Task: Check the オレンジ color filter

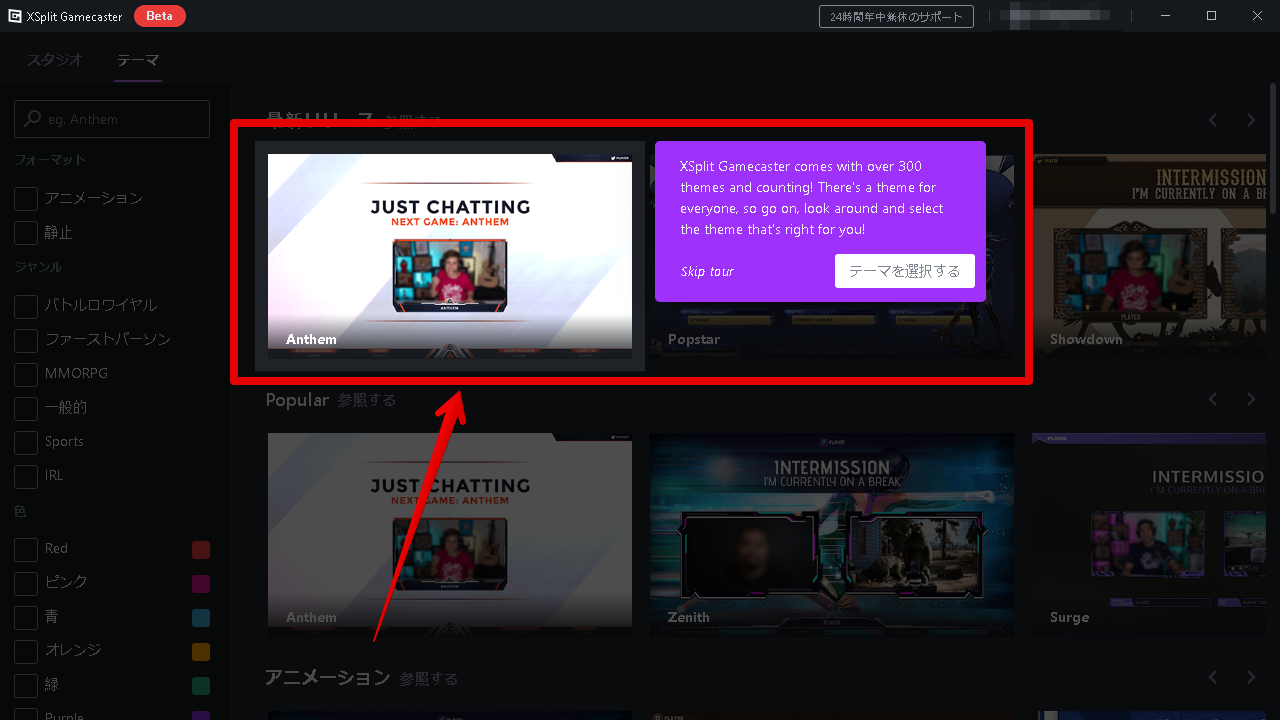Action: [26, 650]
